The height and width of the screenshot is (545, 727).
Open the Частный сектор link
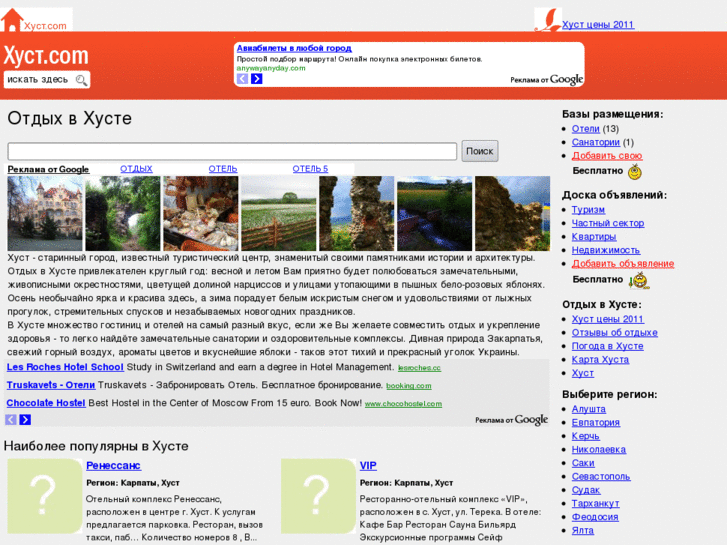[x=608, y=223]
